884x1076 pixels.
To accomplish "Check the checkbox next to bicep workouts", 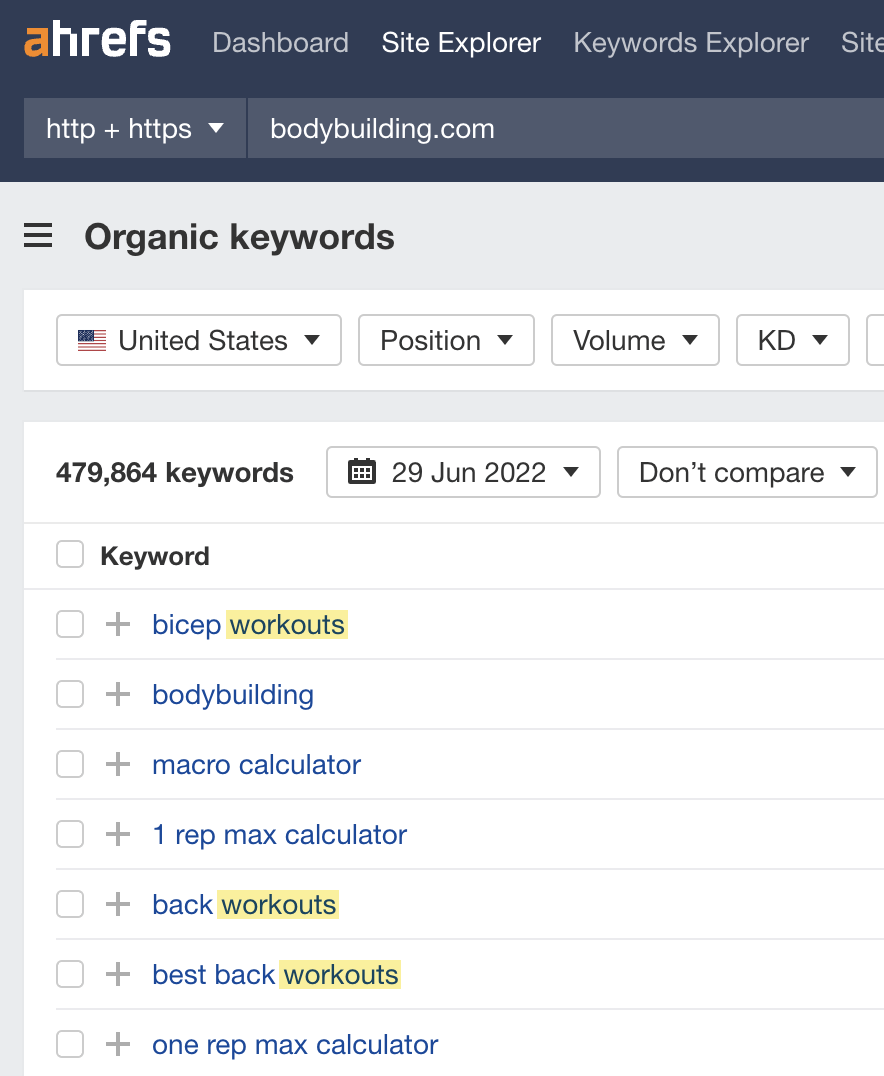I will tap(69, 624).
